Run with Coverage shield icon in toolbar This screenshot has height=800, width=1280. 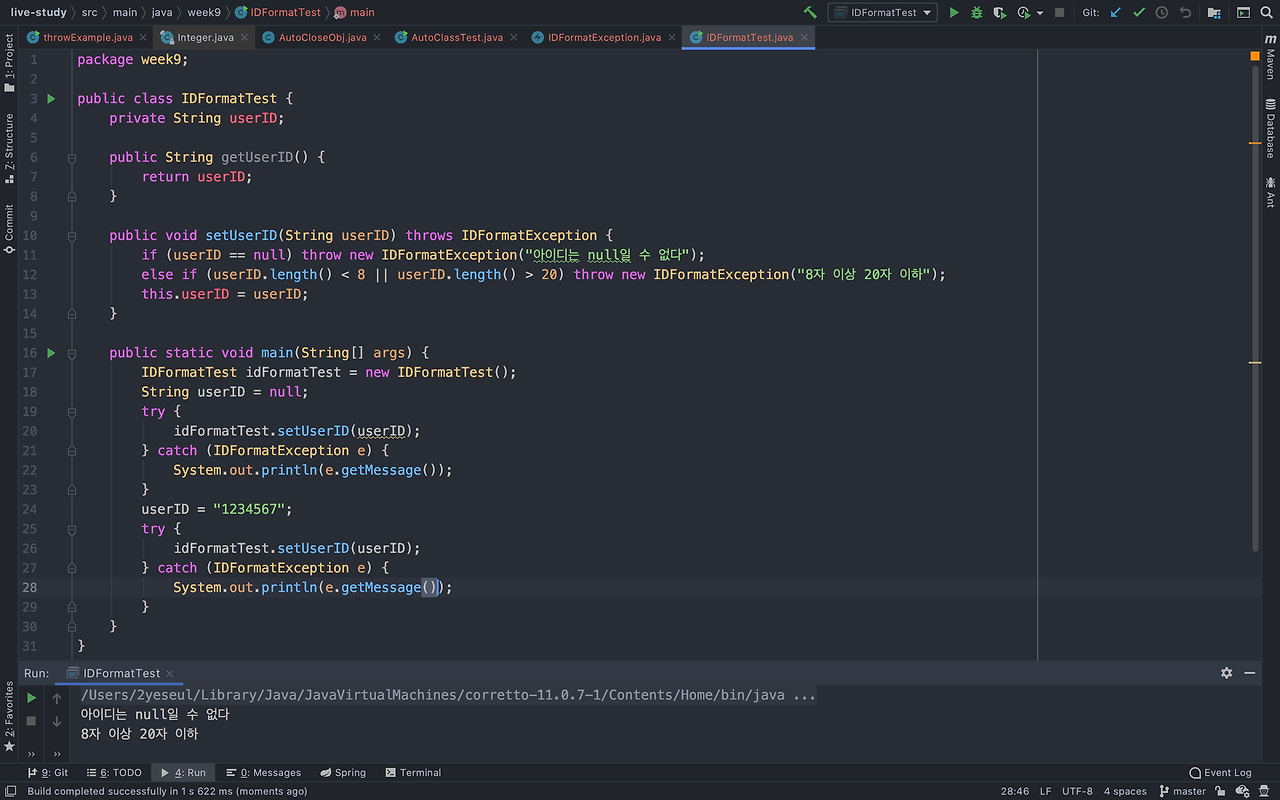(1000, 12)
